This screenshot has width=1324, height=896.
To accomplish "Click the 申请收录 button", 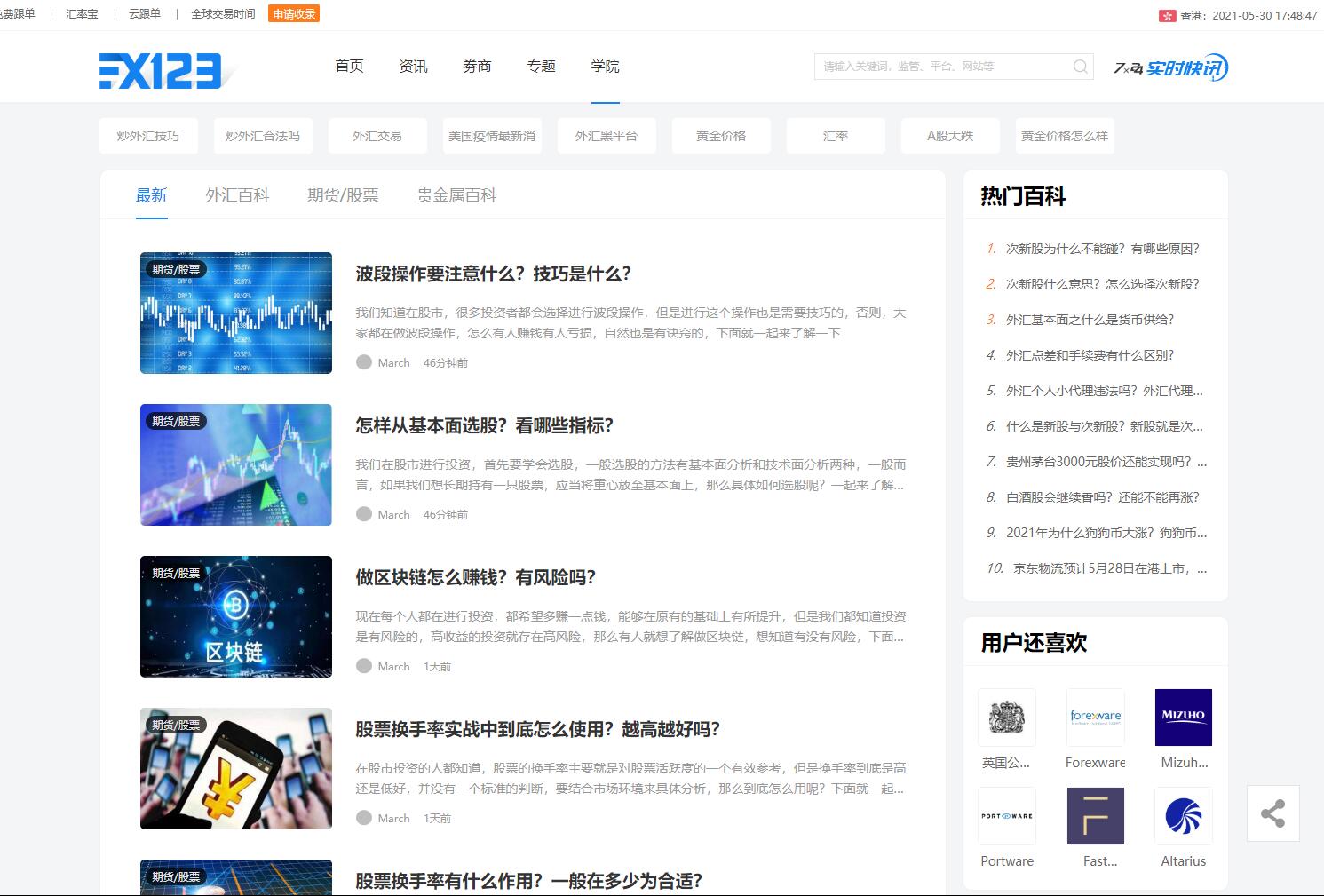I will click(293, 13).
